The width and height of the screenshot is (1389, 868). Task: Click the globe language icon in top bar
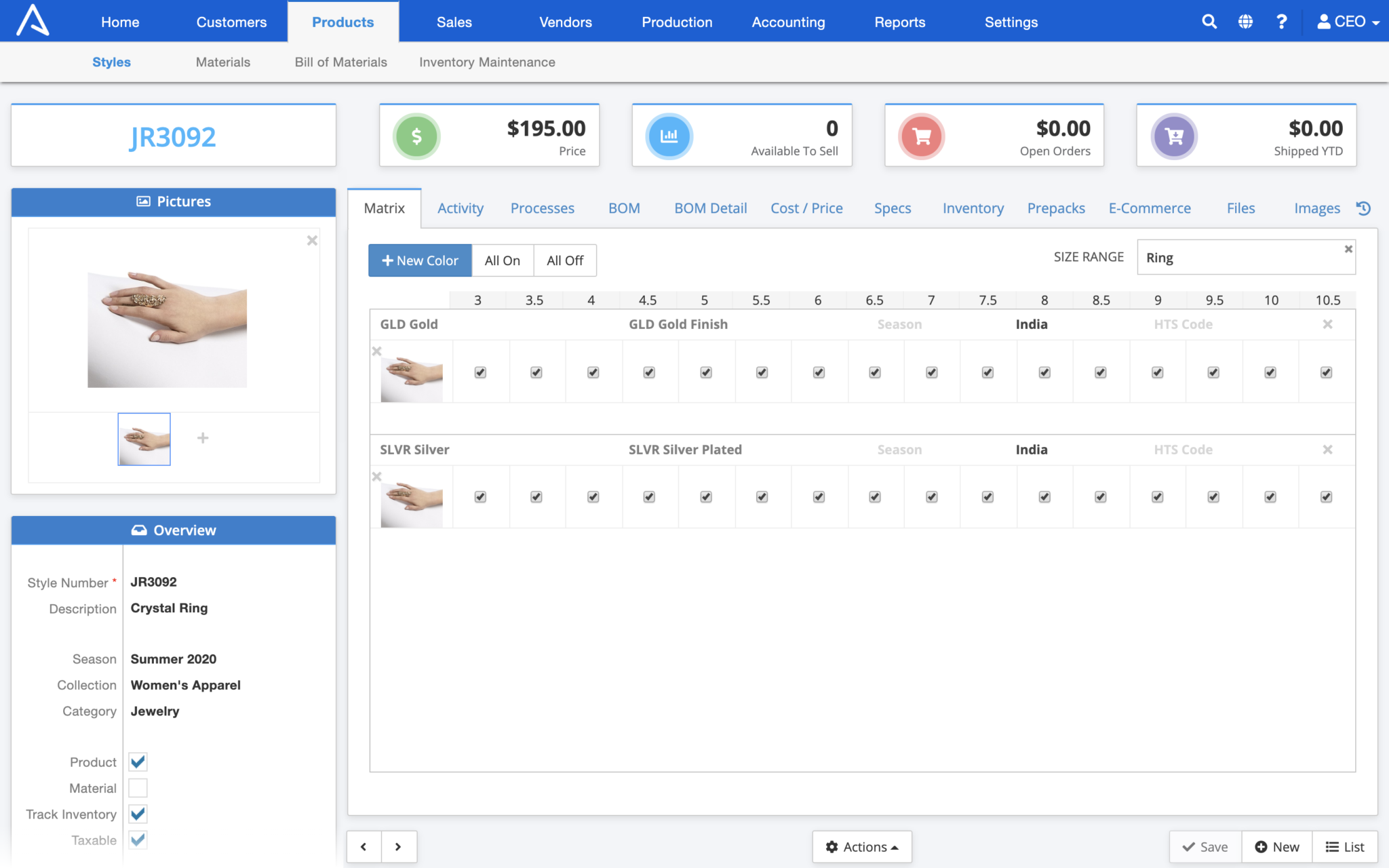(x=1245, y=21)
